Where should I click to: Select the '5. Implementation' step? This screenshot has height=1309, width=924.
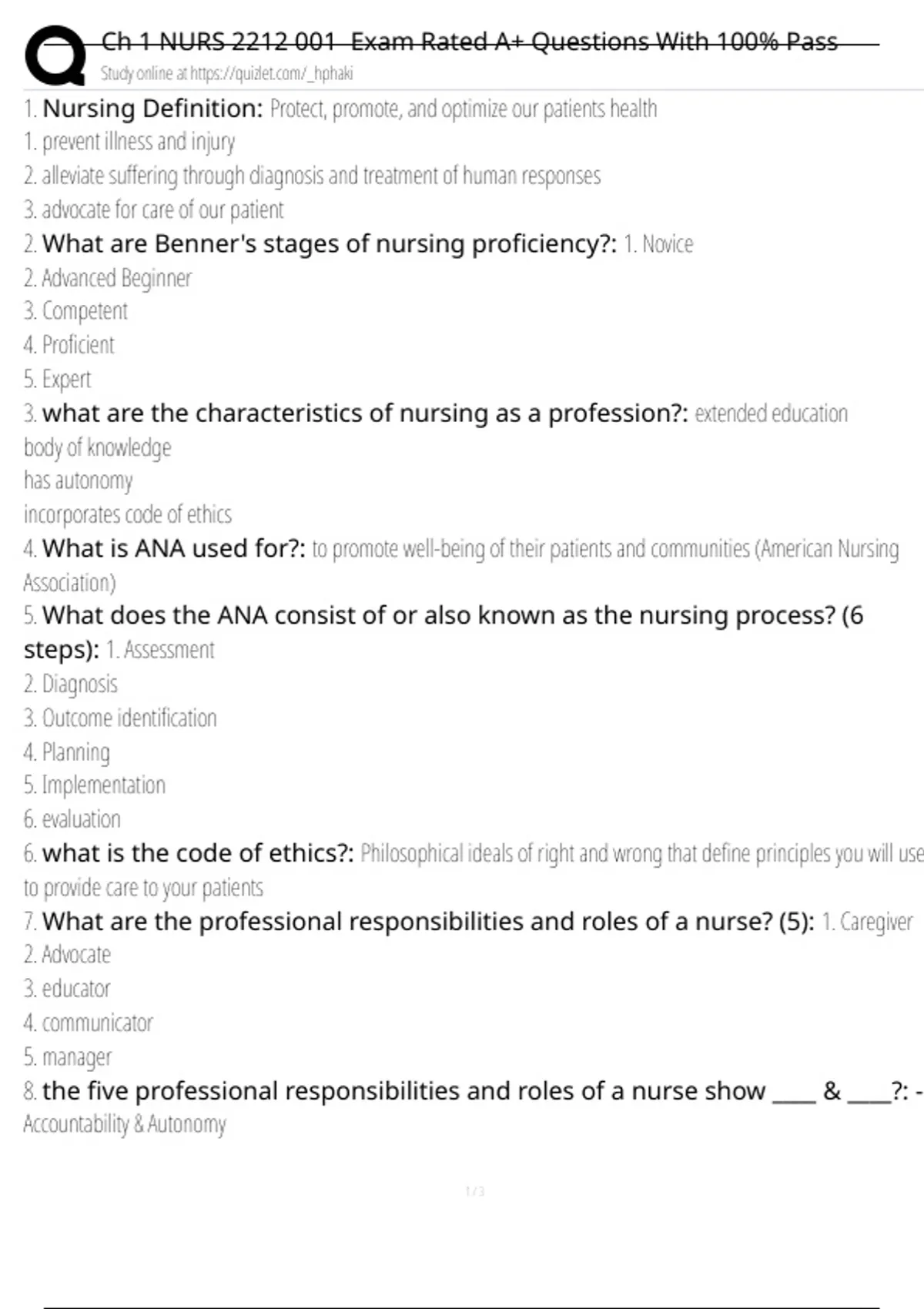pos(95,785)
